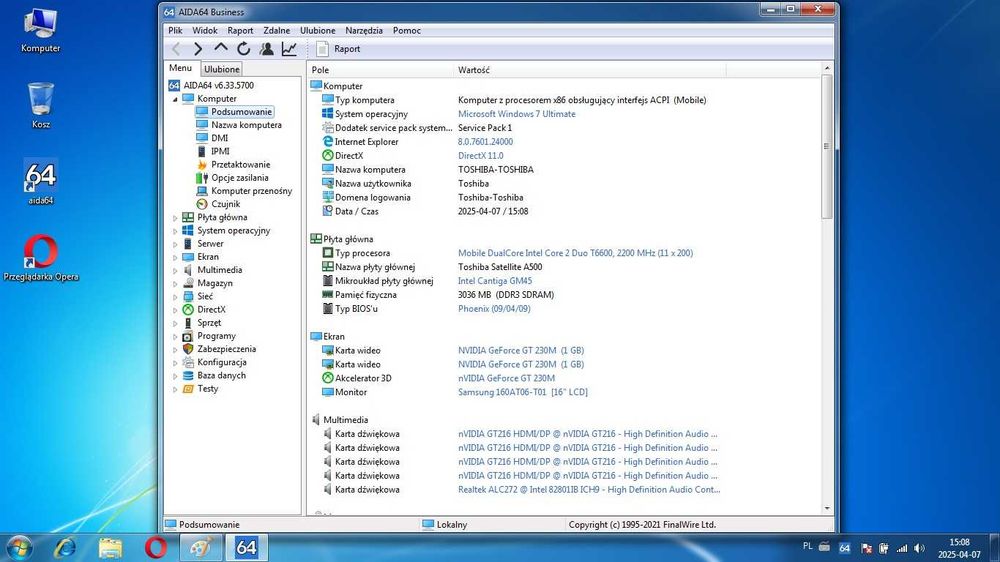Open the DirectX 11.0 link
Image resolution: width=1000 pixels, height=562 pixels.
pyautogui.click(x=480, y=156)
